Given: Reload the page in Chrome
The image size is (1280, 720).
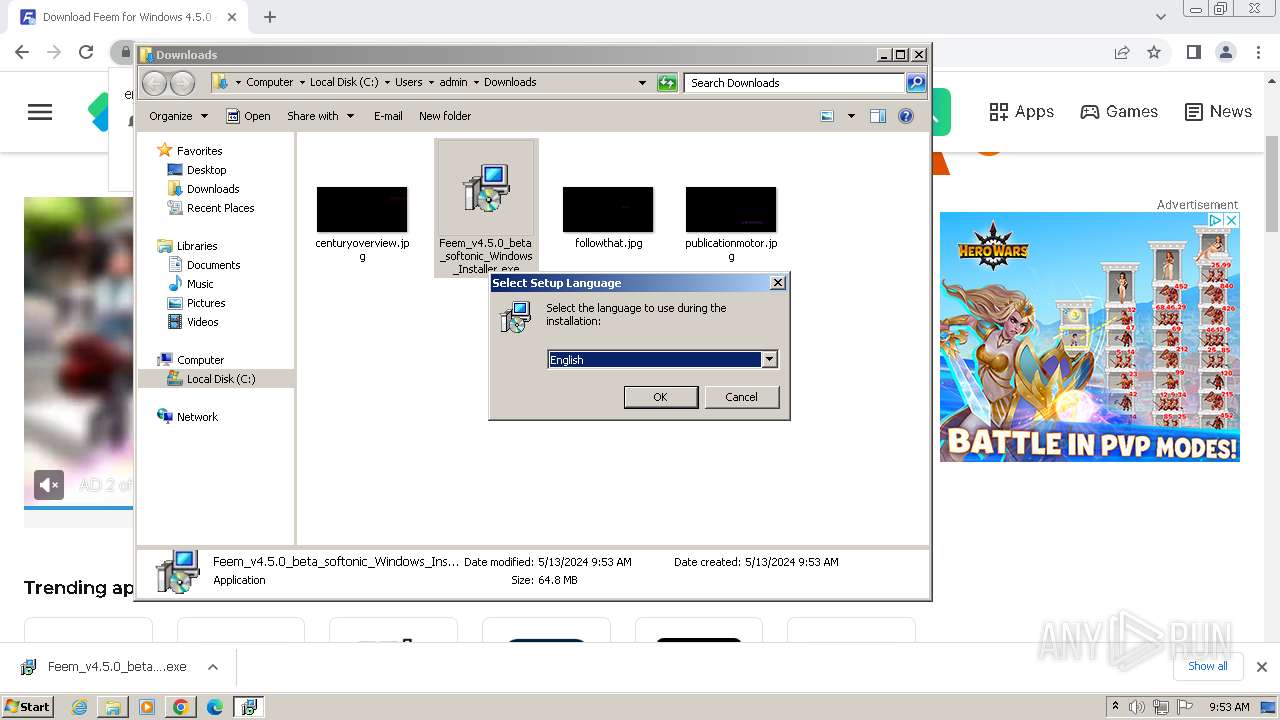Looking at the screenshot, I should 86,52.
